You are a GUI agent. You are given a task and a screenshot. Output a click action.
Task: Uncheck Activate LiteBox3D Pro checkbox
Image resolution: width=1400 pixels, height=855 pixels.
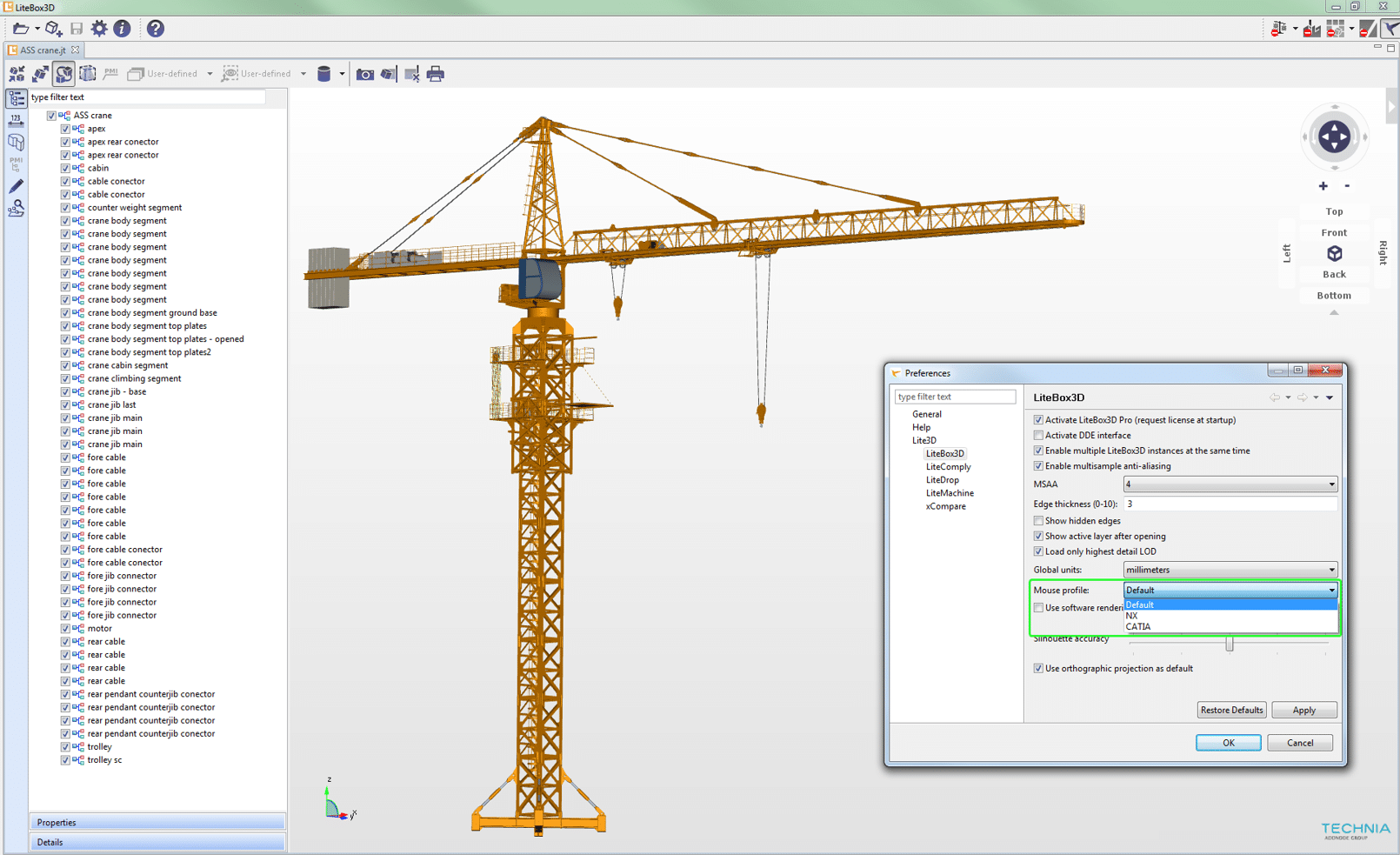point(1038,420)
